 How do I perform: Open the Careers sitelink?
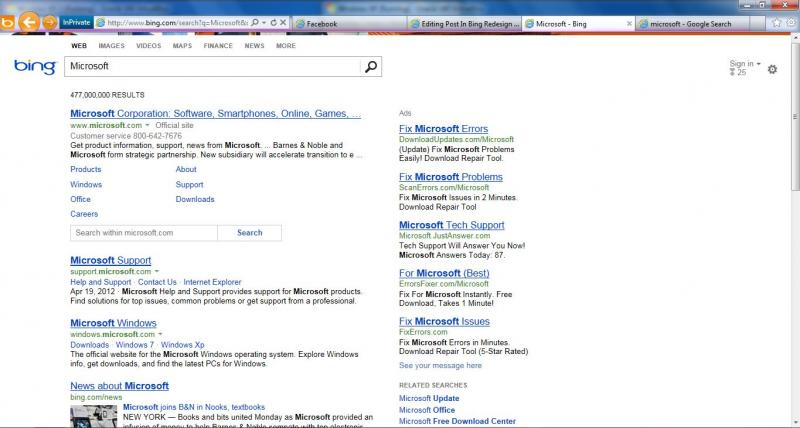click(84, 214)
